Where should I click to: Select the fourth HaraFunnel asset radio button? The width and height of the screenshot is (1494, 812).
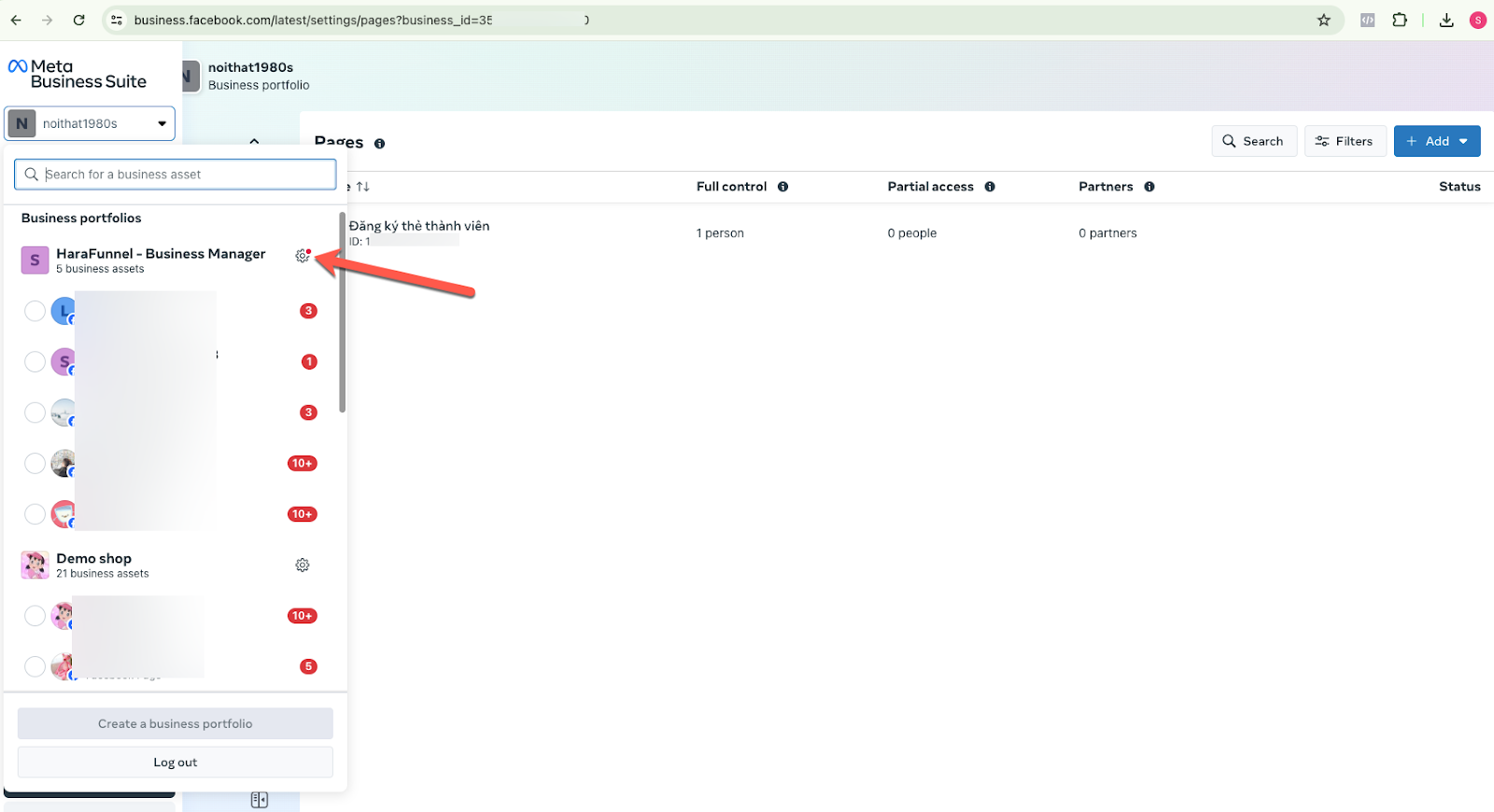click(x=35, y=464)
